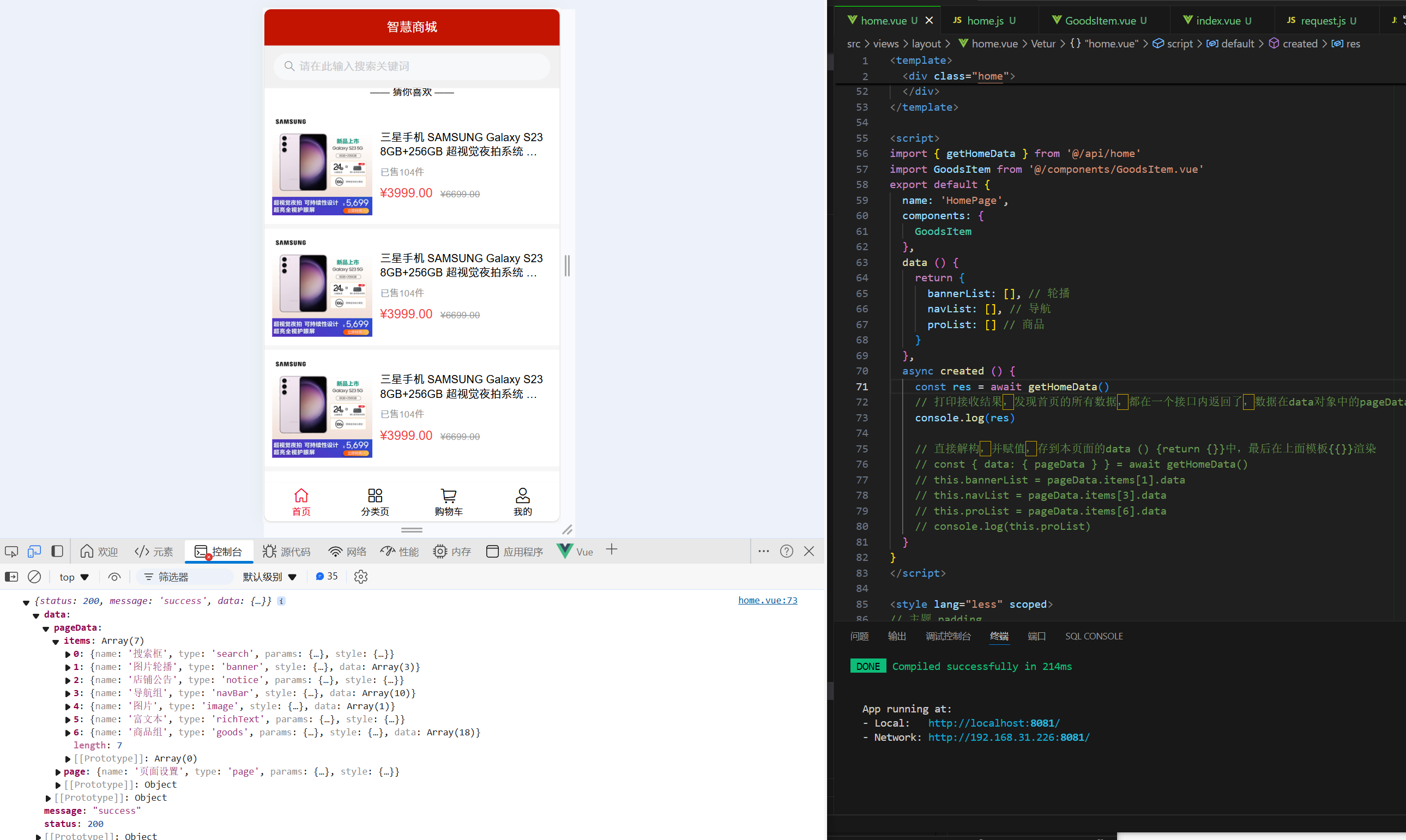Open the network URL 192.168.31.226:8081 link
The image size is (1406, 840).
tap(1008, 738)
